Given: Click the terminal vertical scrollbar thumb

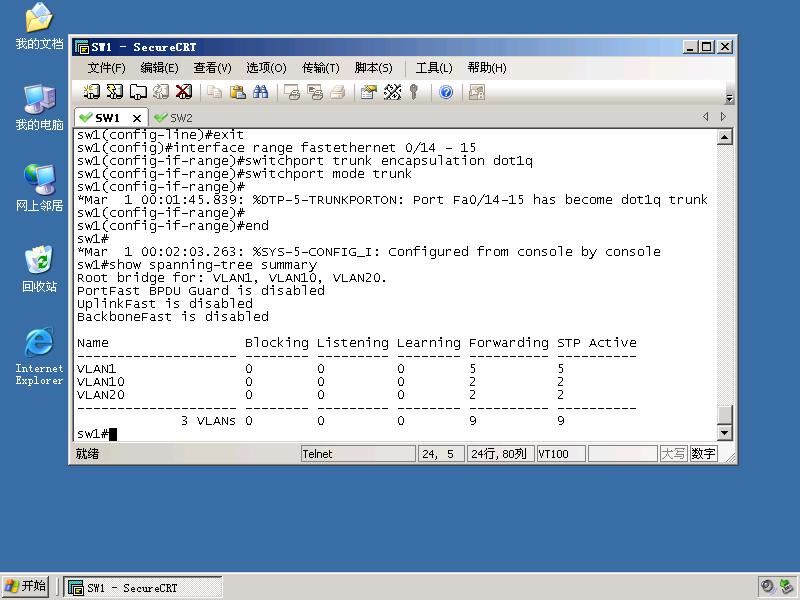Looking at the screenshot, I should point(725,414).
